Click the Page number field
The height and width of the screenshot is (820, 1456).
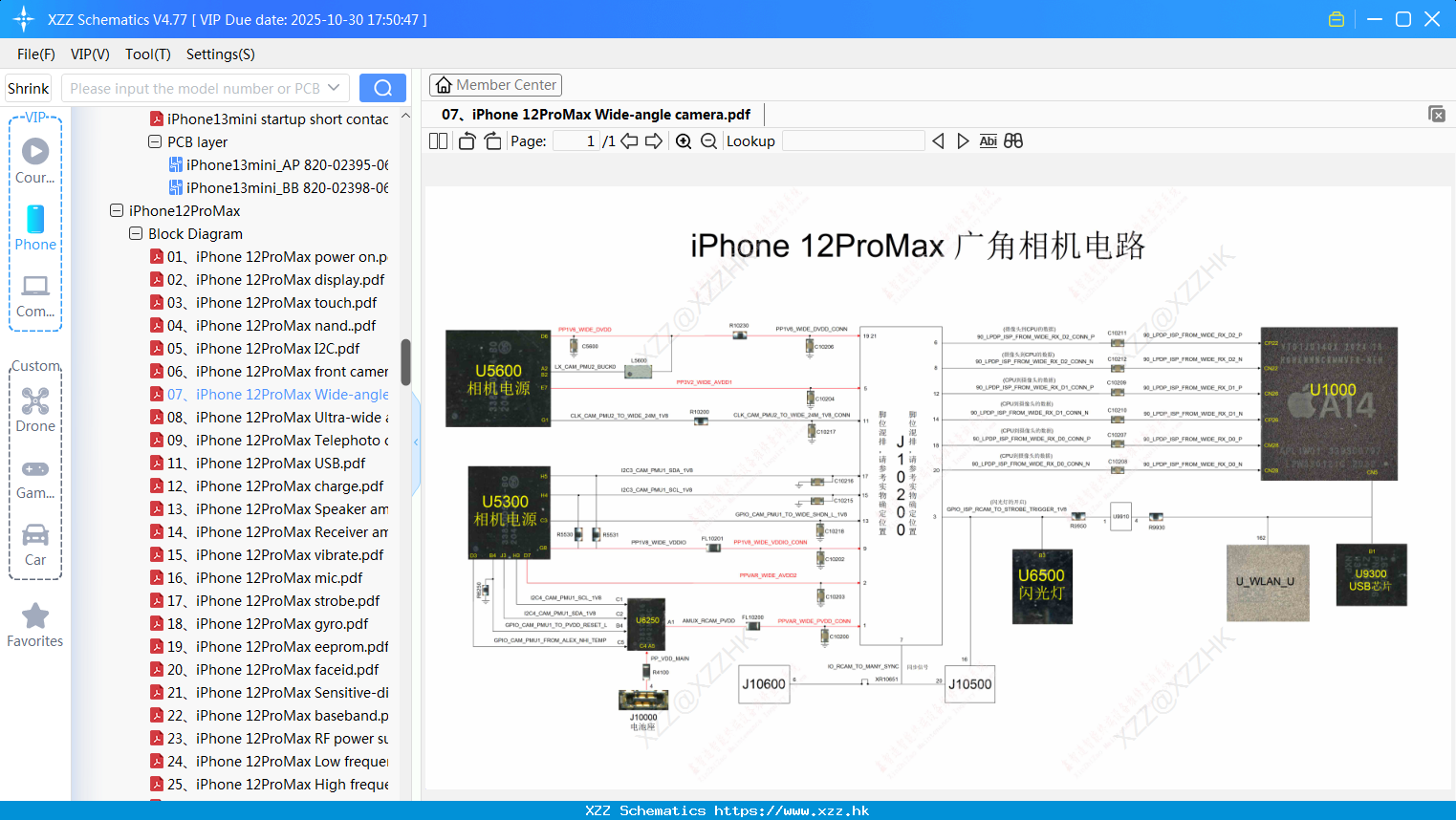pos(576,141)
